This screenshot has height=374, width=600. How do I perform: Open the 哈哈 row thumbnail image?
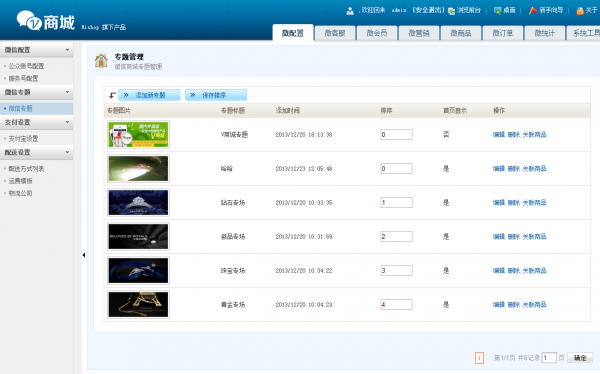(139, 168)
